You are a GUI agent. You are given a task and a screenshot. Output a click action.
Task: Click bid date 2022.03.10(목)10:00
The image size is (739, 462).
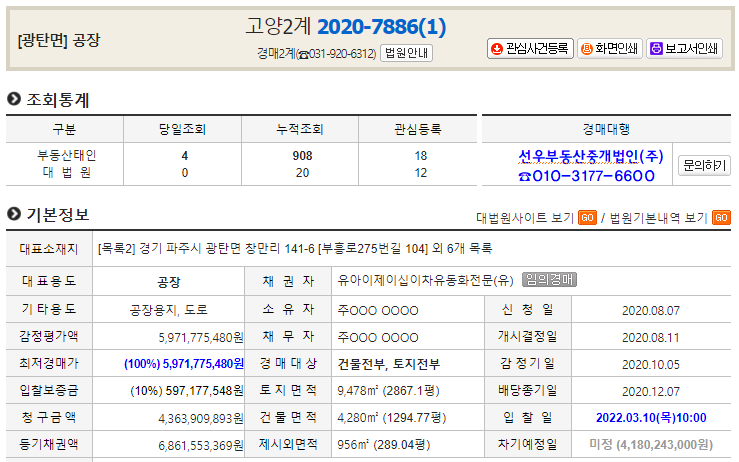tap(651, 418)
